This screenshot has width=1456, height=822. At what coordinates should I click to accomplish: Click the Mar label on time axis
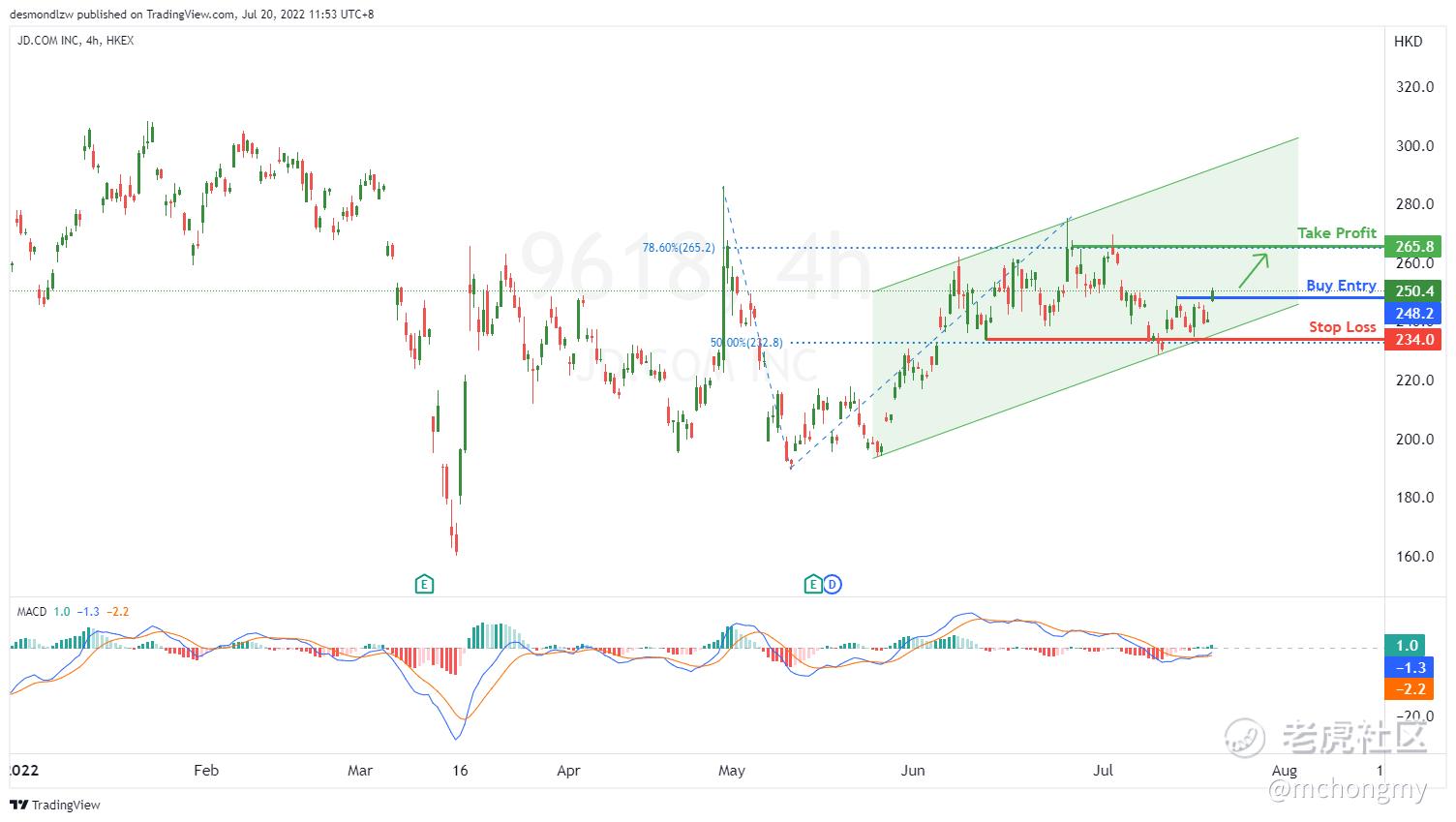tap(359, 771)
